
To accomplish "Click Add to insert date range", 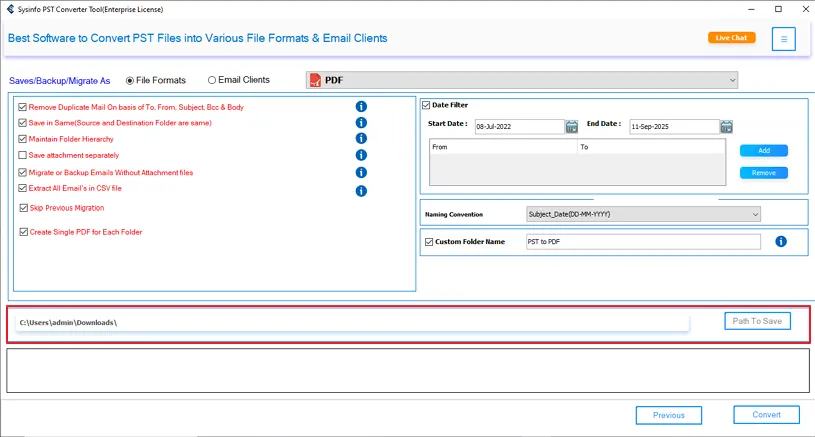I will (763, 151).
